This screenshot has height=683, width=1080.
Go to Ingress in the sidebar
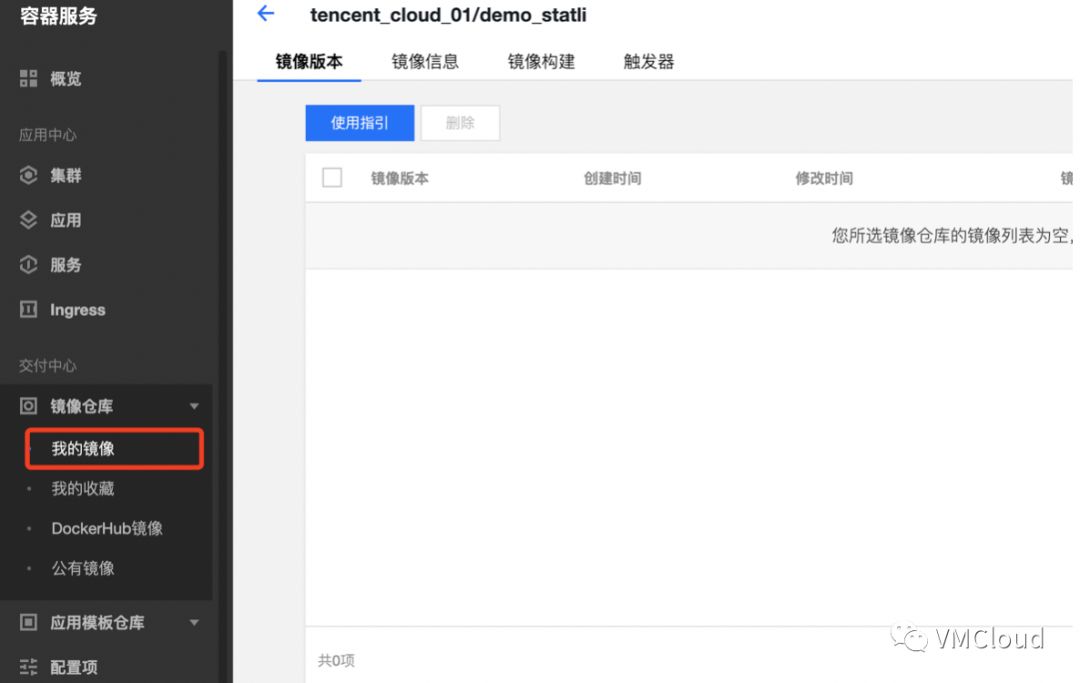[77, 310]
